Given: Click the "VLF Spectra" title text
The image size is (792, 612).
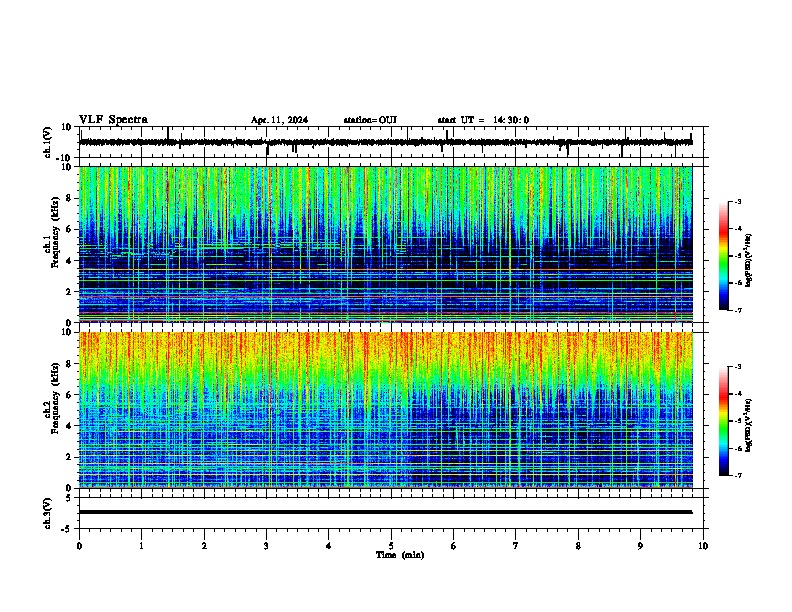Looking at the screenshot, I should tap(113, 120).
